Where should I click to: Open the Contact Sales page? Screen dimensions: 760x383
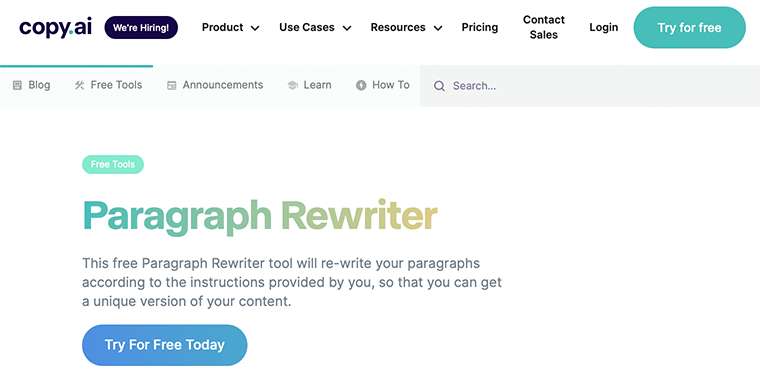click(543, 27)
